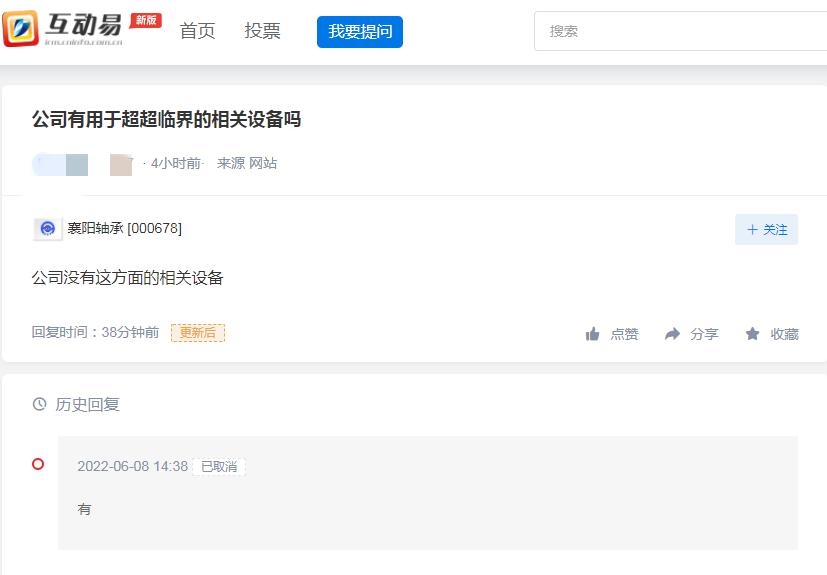Click the 襄阳轴承 company avatar icon
Screen dimensions: 827x575
click(x=47, y=229)
